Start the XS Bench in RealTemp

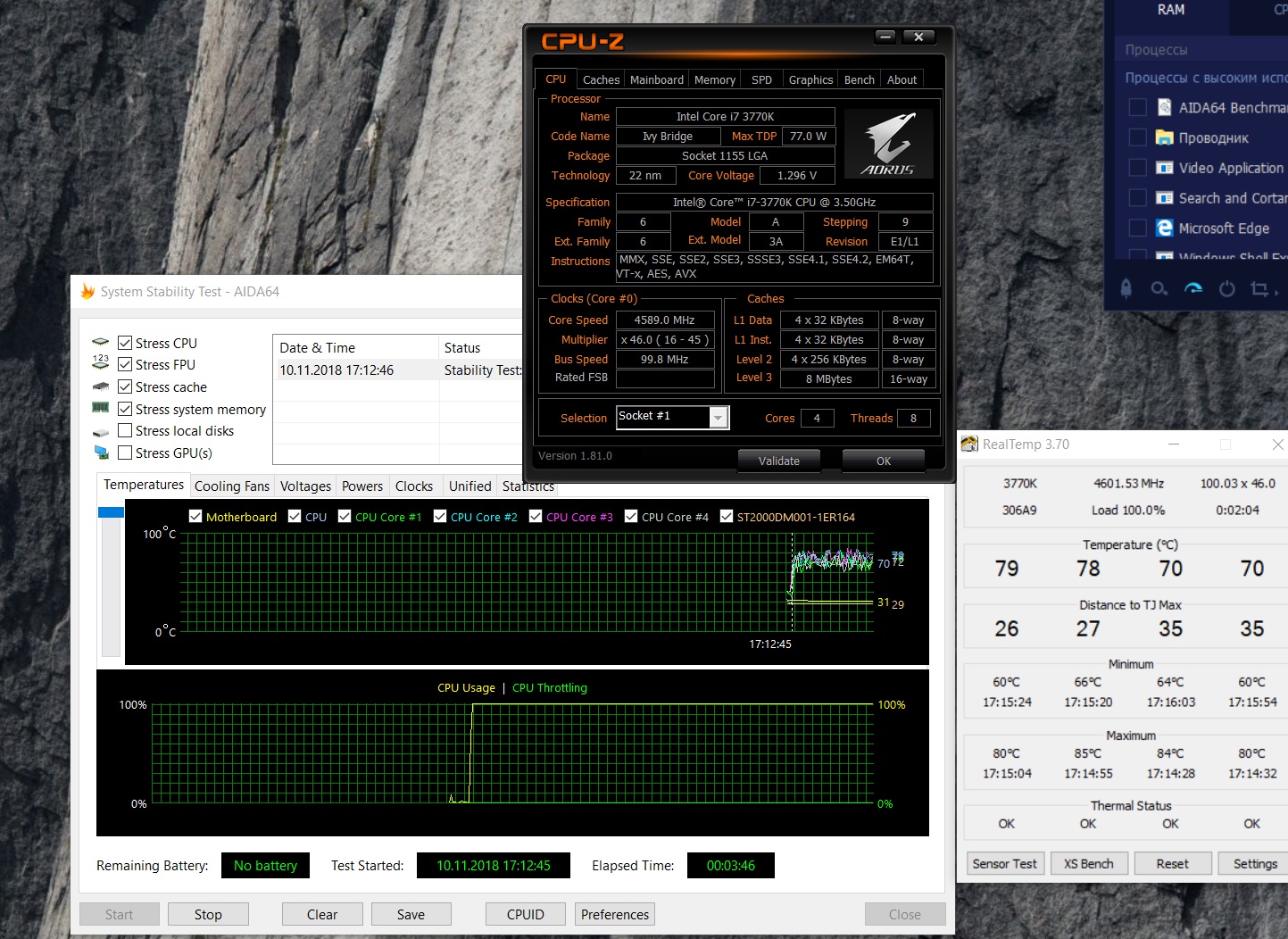click(x=1088, y=863)
